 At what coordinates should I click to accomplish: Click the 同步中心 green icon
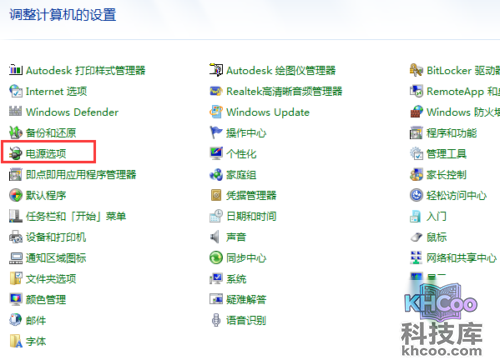(x=216, y=258)
